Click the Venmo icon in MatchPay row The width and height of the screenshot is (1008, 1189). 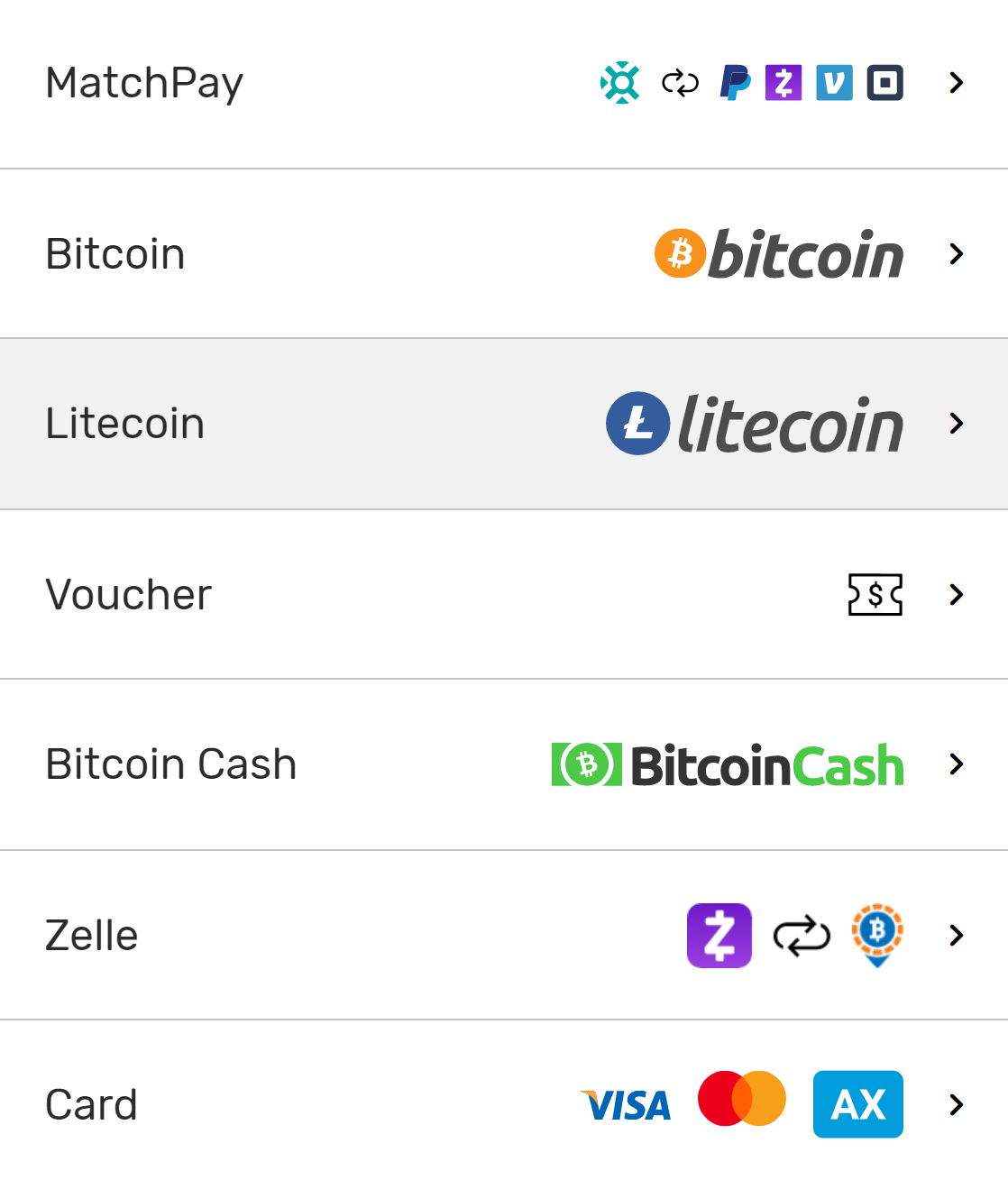834,83
